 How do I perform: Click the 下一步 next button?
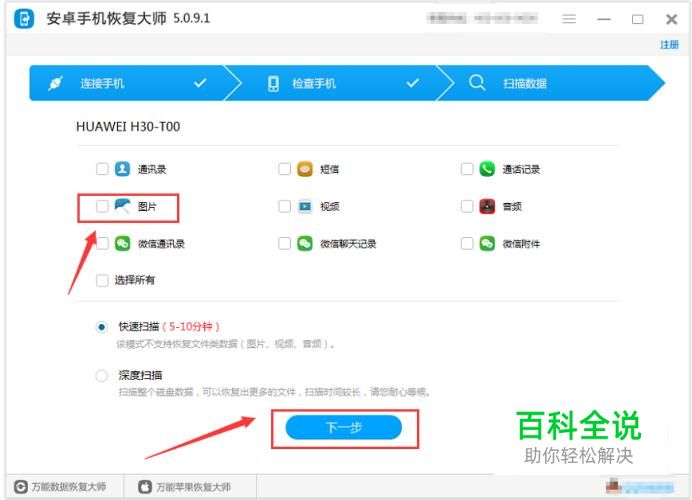pyautogui.click(x=344, y=427)
